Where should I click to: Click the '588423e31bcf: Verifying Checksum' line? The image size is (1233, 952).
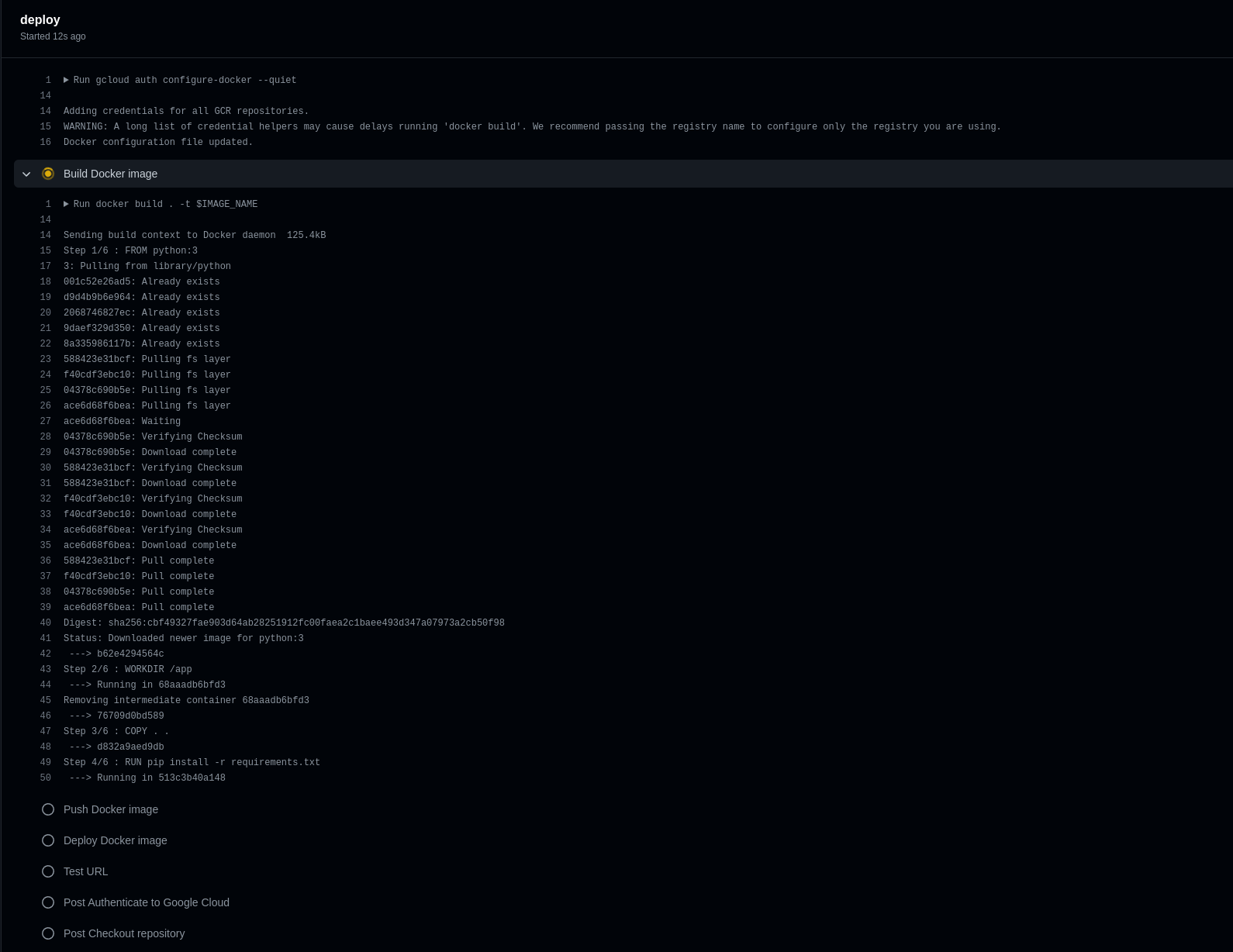tap(153, 467)
